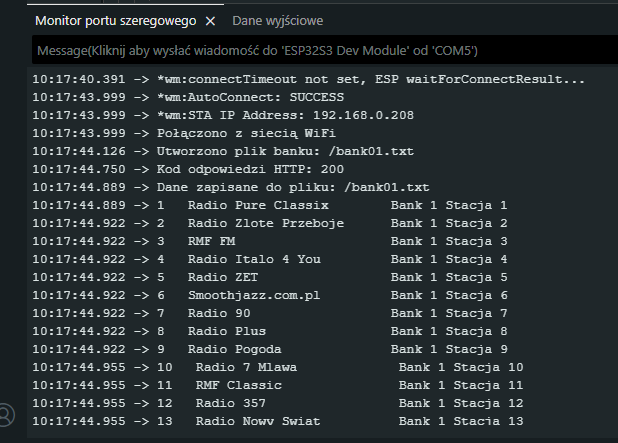Click the serial Message input field
618x443 pixels.
click(x=320, y=50)
